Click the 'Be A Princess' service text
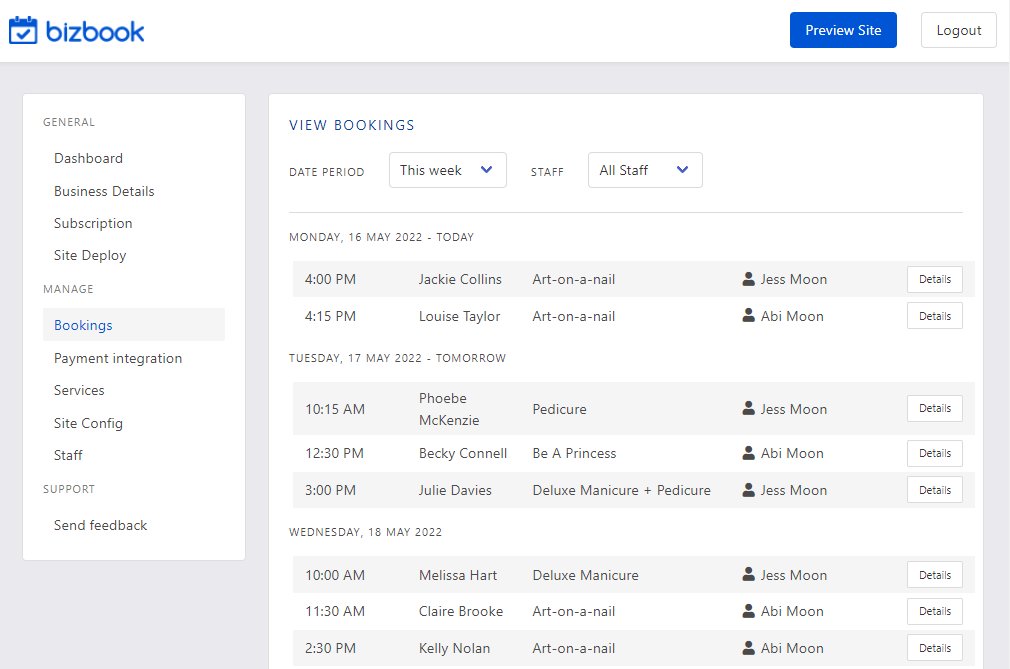This screenshot has width=1010, height=669. (x=574, y=453)
